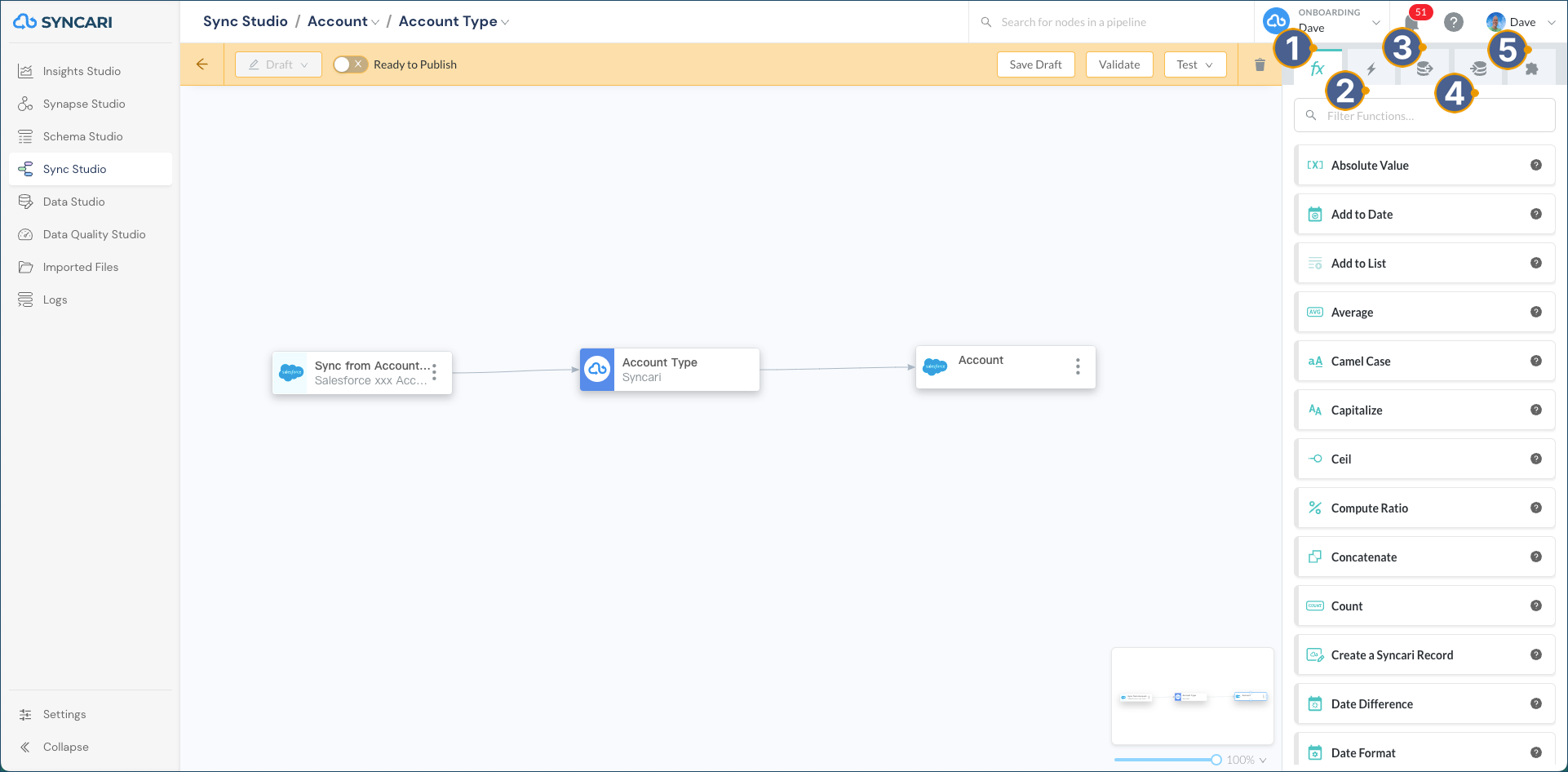The height and width of the screenshot is (772, 1568).
Task: Open Synapse Studio from sidebar
Action: [x=90, y=104]
